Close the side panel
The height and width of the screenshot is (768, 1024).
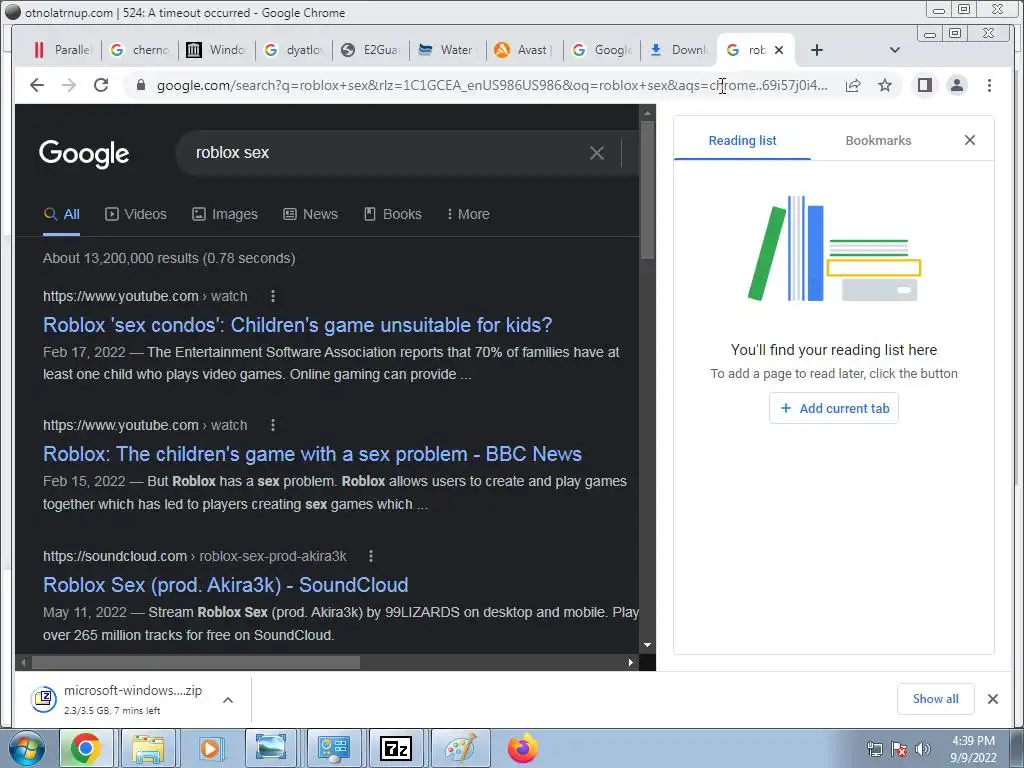click(x=970, y=140)
